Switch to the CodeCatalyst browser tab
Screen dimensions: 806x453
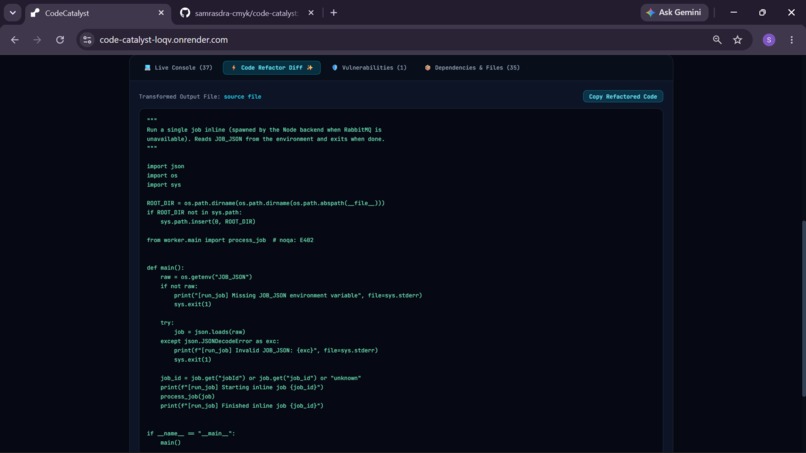pos(98,13)
